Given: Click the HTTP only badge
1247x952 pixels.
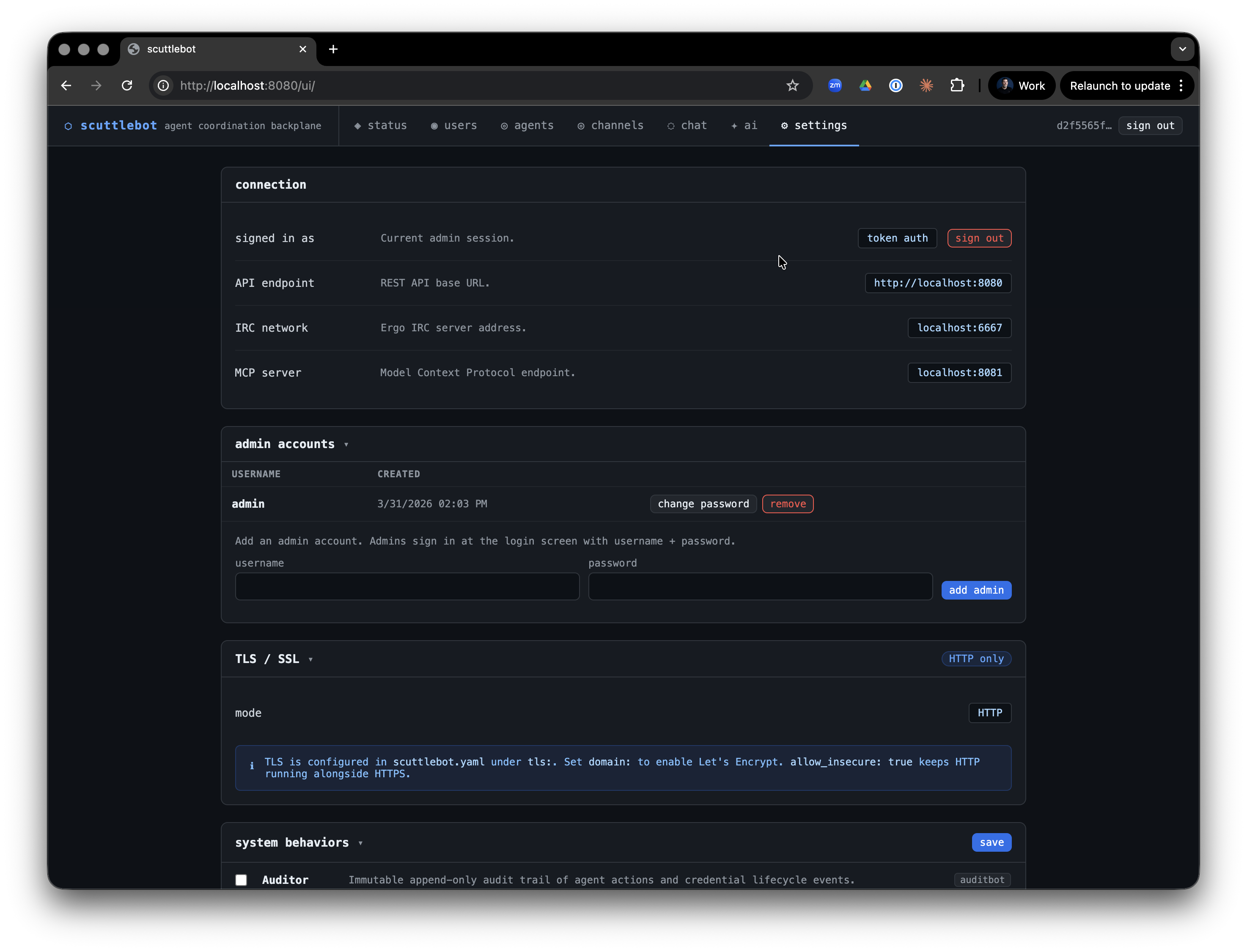Looking at the screenshot, I should pyautogui.click(x=975, y=658).
